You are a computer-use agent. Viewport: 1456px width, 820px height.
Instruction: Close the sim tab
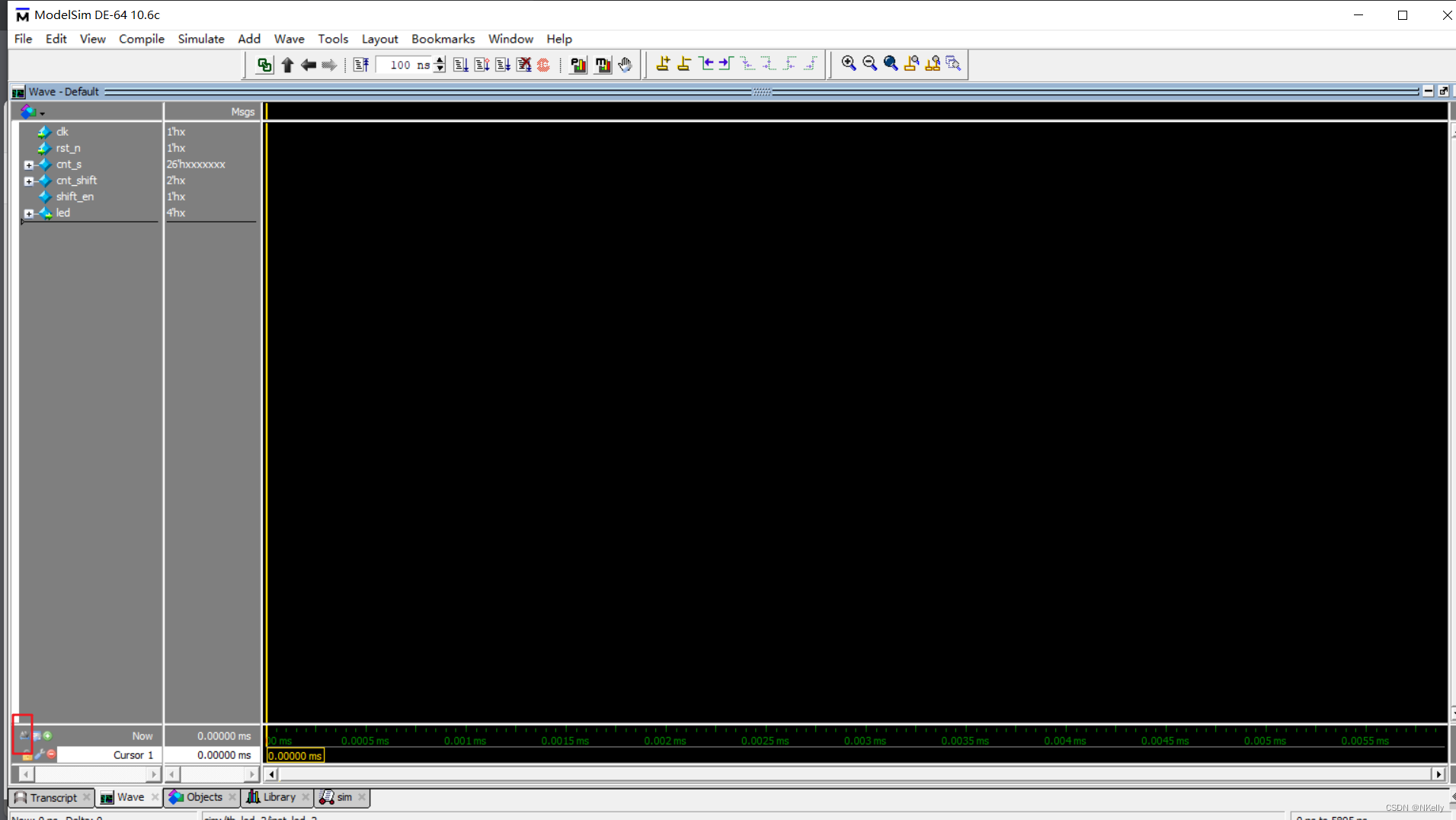tap(362, 797)
